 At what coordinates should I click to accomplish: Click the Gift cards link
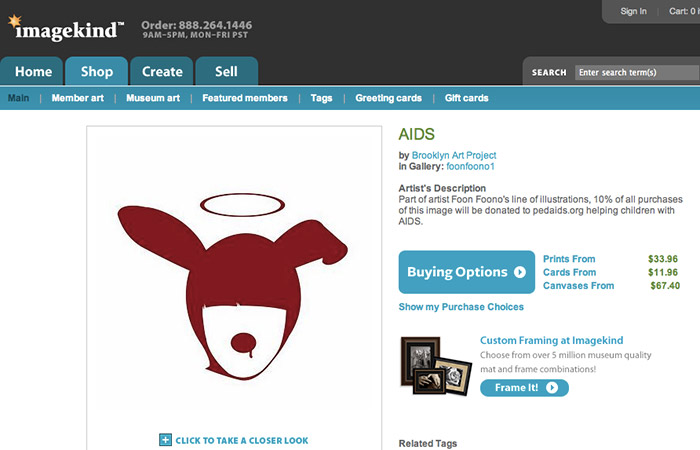[x=467, y=98]
